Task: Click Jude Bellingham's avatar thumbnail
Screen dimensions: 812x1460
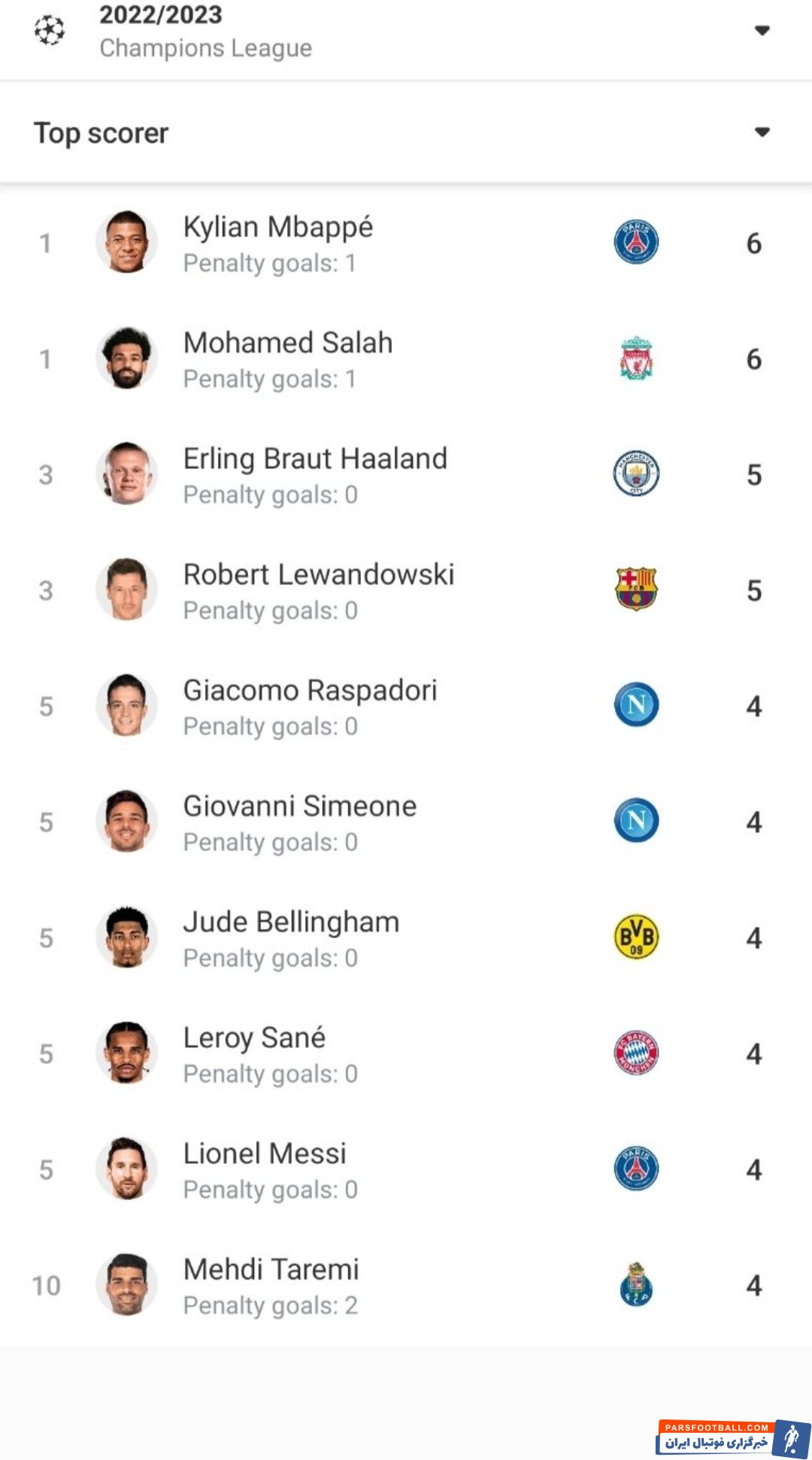Action: point(126,937)
